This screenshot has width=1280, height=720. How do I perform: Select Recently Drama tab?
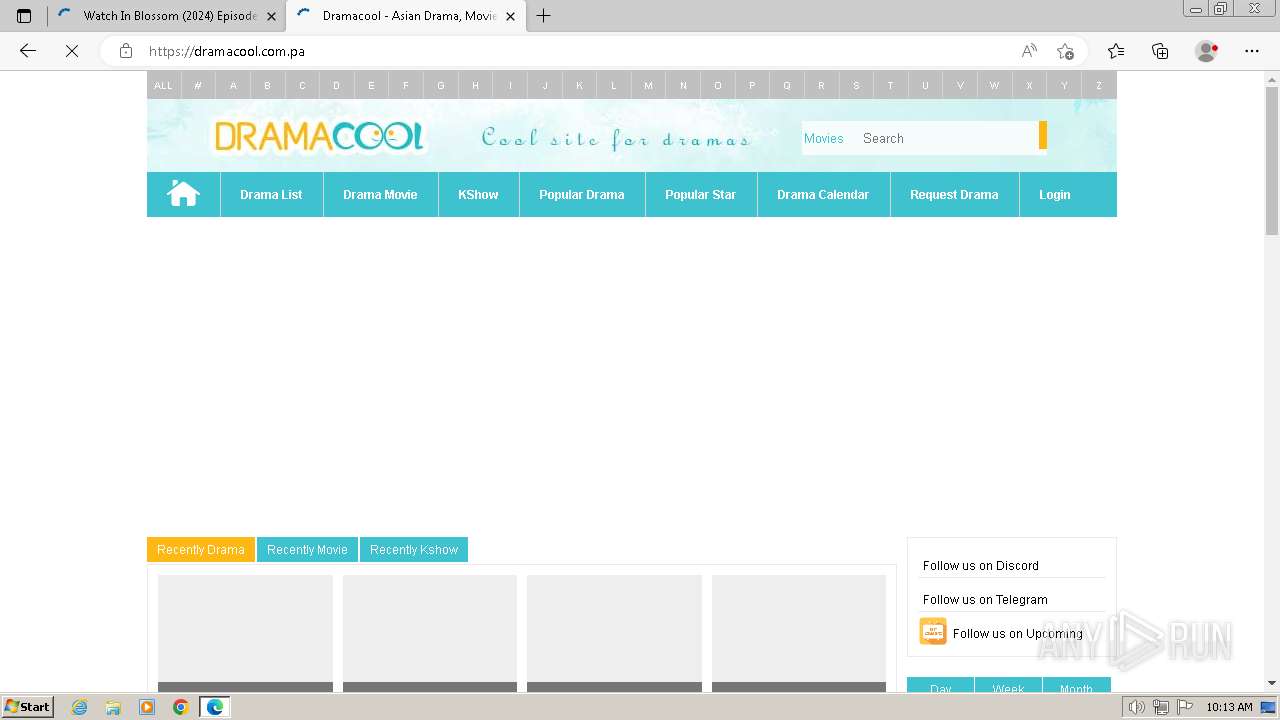click(x=201, y=550)
